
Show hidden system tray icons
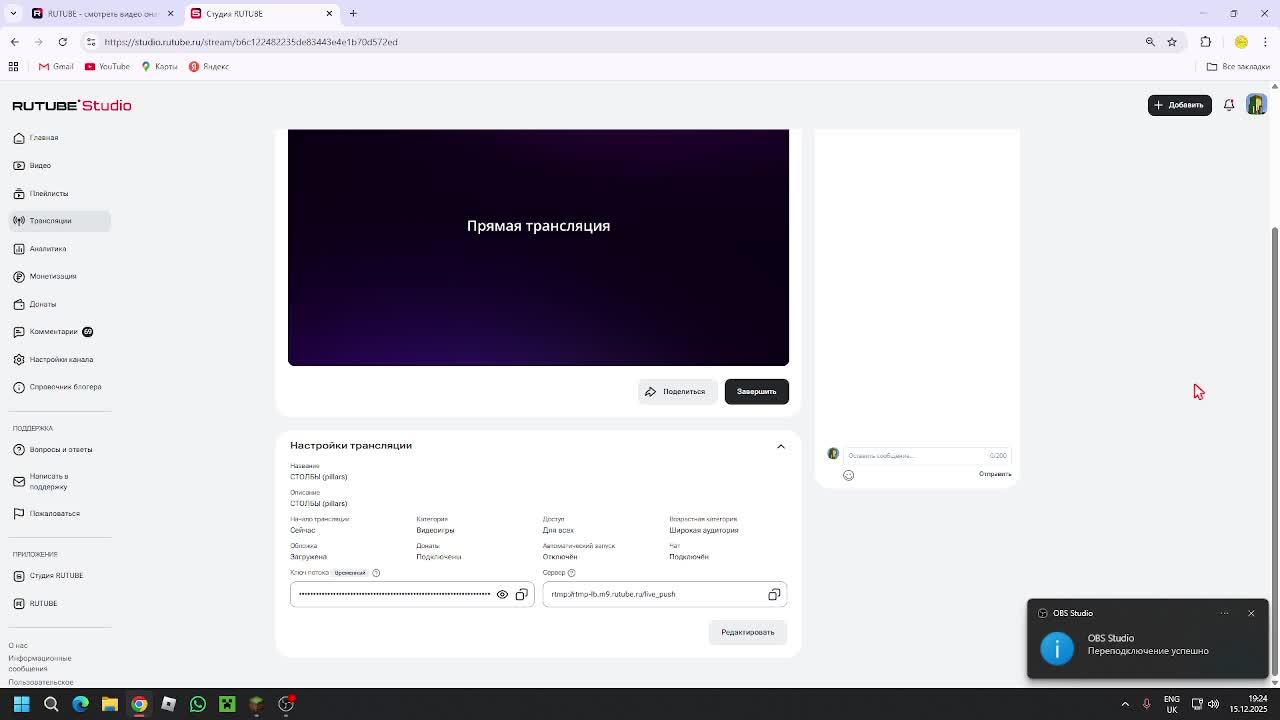(x=1125, y=704)
